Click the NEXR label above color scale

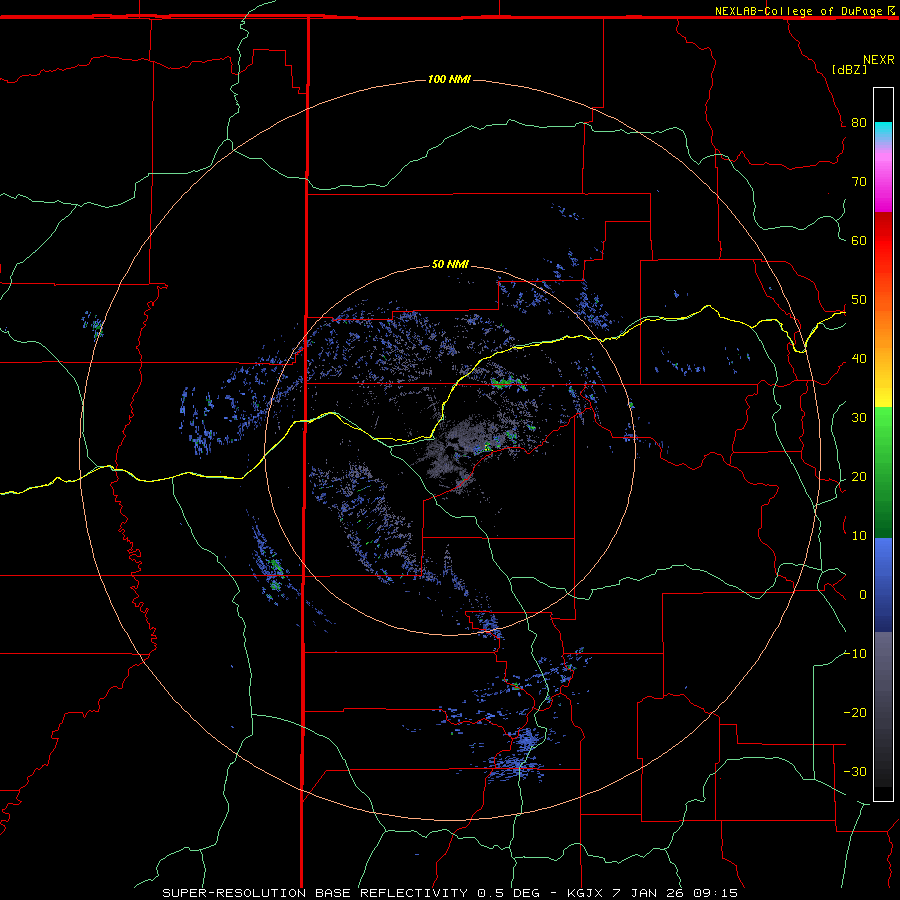[x=878, y=60]
